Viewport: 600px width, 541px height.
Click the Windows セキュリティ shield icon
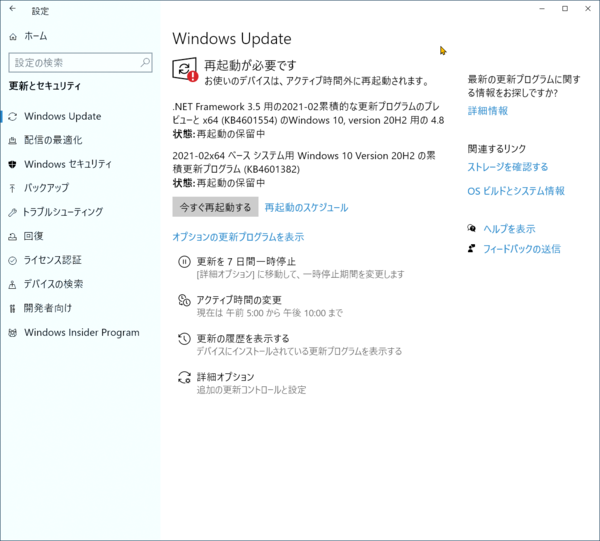pos(13,165)
